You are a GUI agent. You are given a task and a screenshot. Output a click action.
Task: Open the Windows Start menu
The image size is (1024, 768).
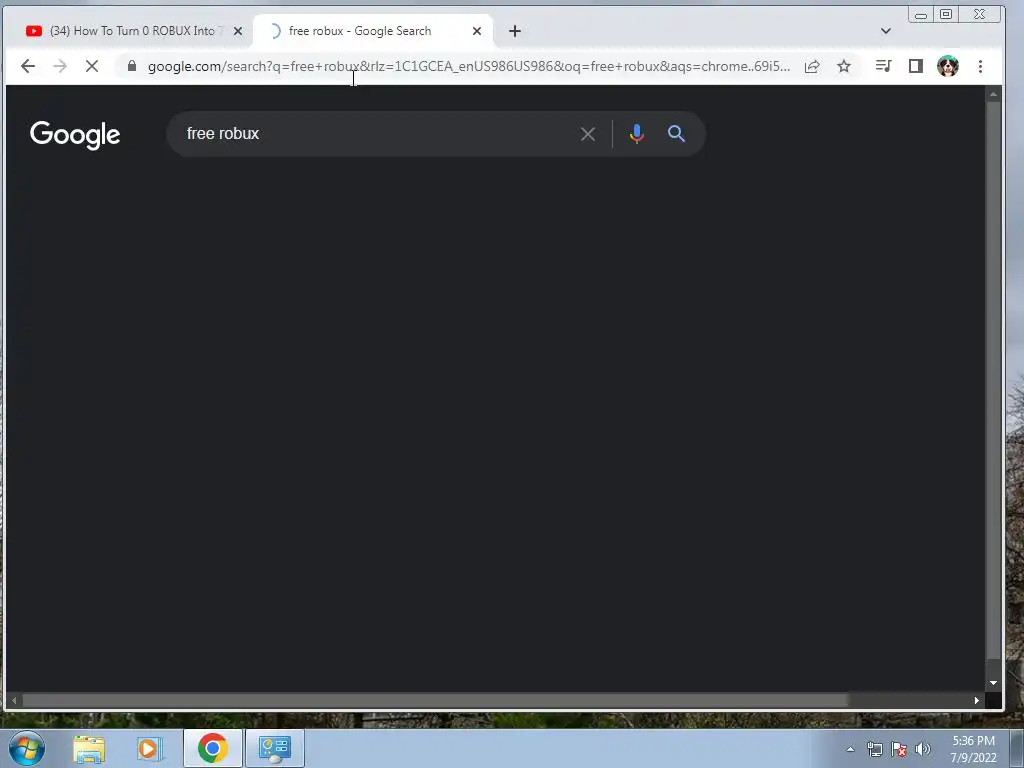pyautogui.click(x=27, y=748)
